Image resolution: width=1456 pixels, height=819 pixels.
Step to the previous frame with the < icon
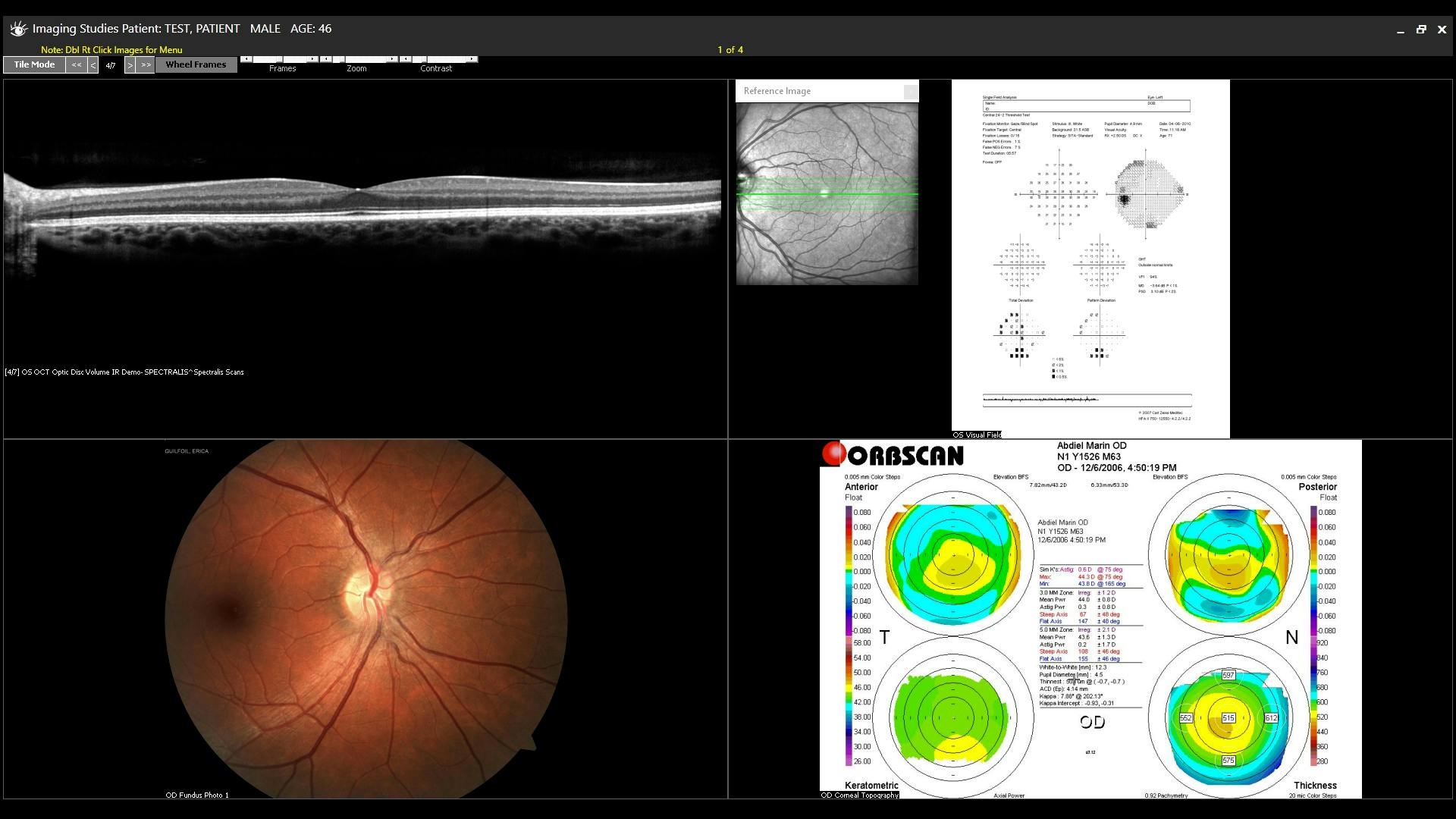pos(93,64)
